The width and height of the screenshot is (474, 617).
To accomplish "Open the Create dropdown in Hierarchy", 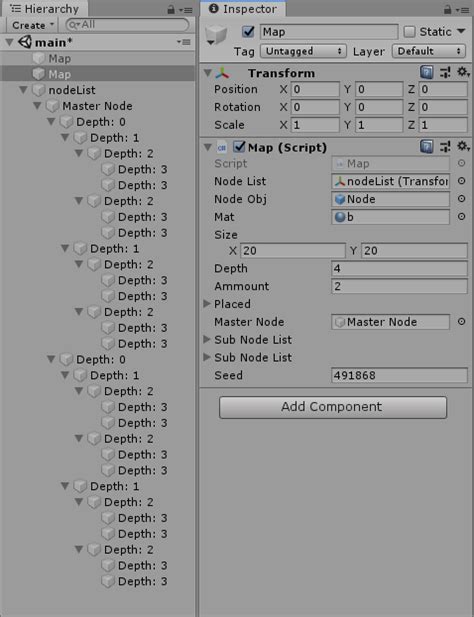I will click(x=33, y=25).
